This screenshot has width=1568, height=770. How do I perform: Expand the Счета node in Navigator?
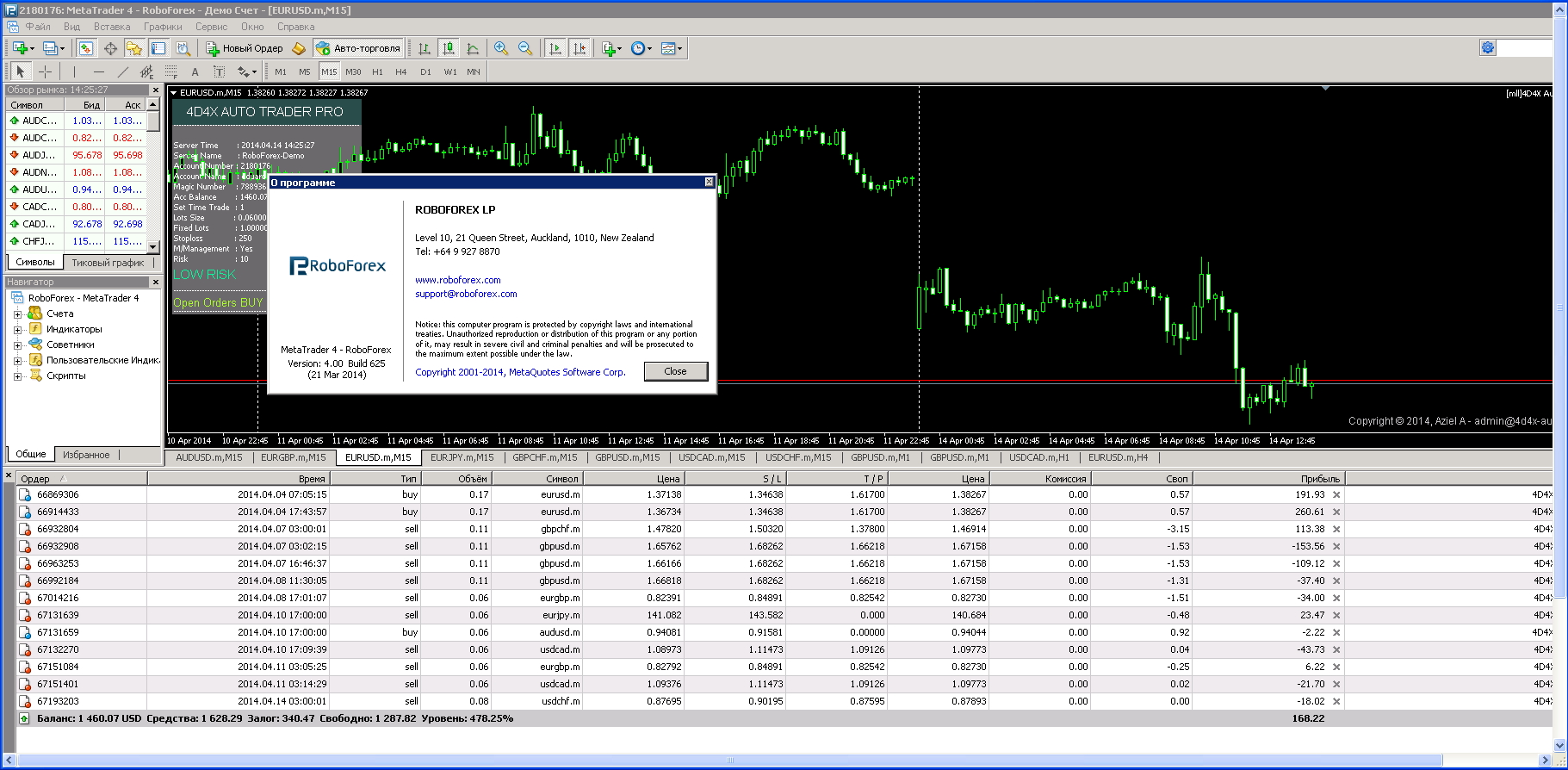[x=17, y=314]
